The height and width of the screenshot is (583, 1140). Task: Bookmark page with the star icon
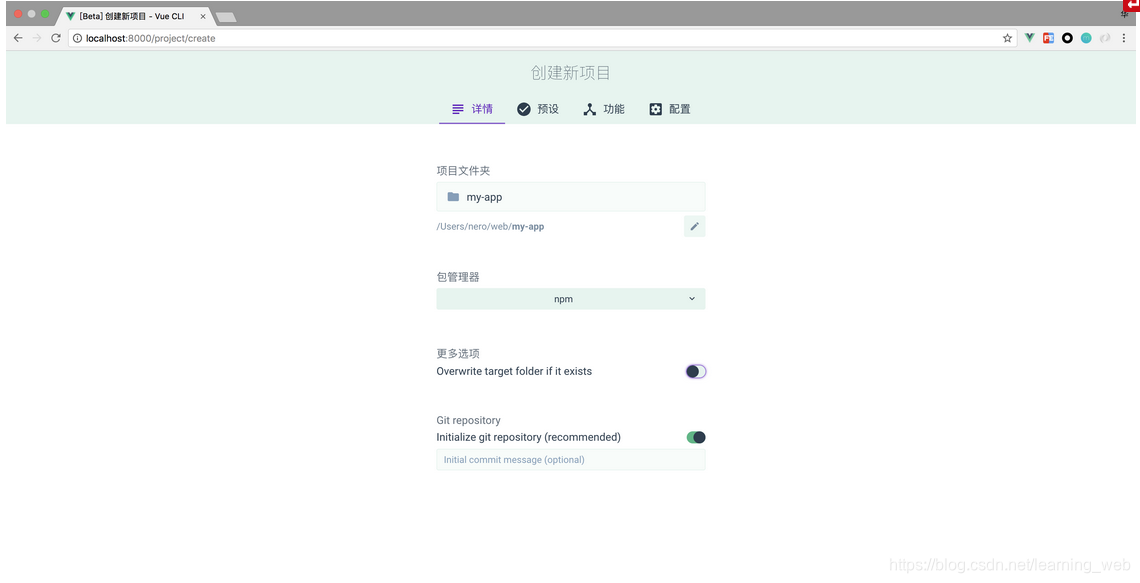click(1007, 38)
